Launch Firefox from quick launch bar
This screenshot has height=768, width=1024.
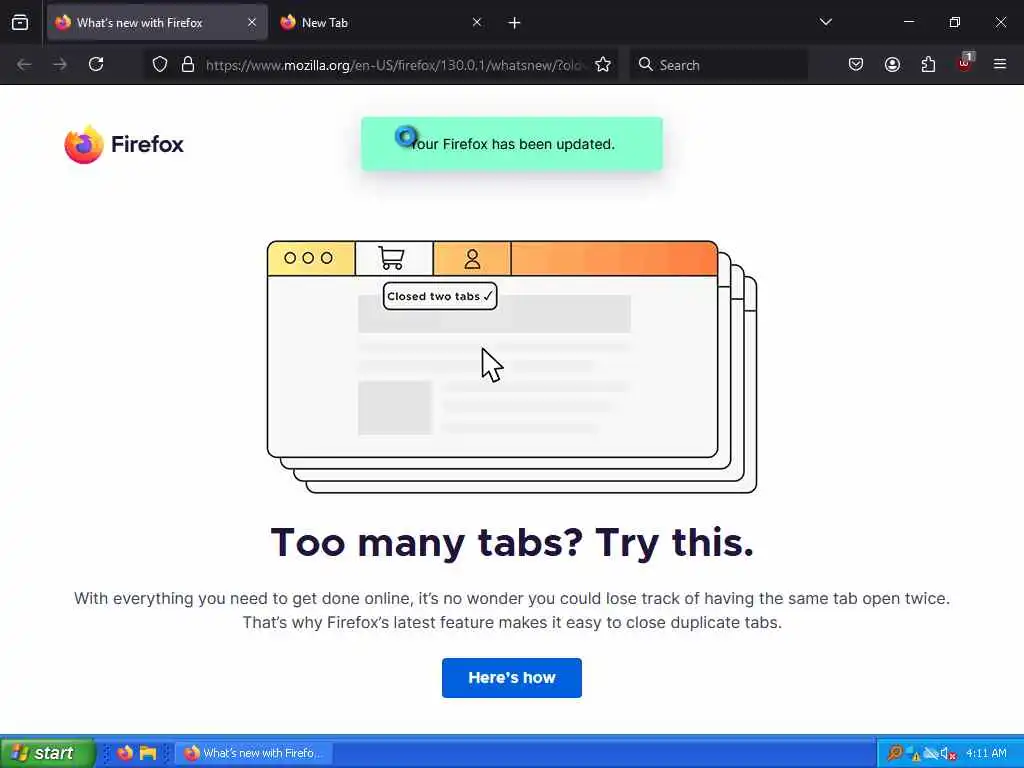click(x=124, y=753)
